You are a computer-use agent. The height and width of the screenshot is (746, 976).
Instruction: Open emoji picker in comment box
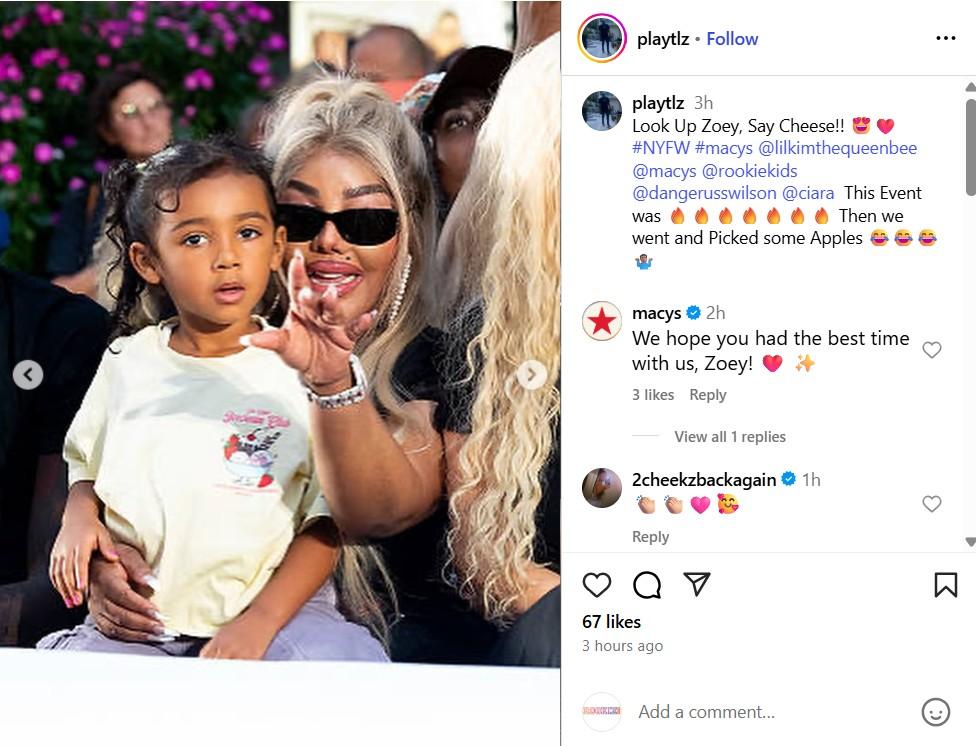[x=936, y=712]
